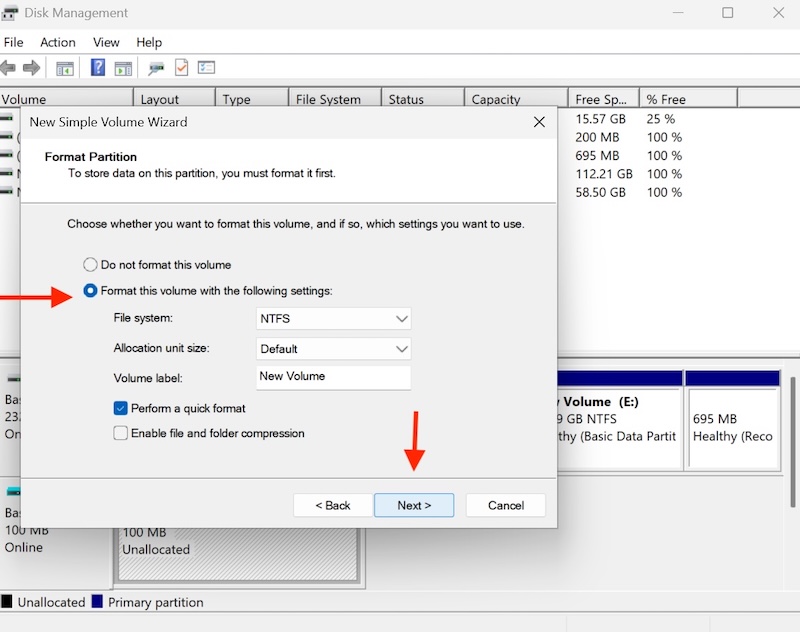The image size is (800, 632).
Task: Click the Volume label text field
Action: [334, 377]
